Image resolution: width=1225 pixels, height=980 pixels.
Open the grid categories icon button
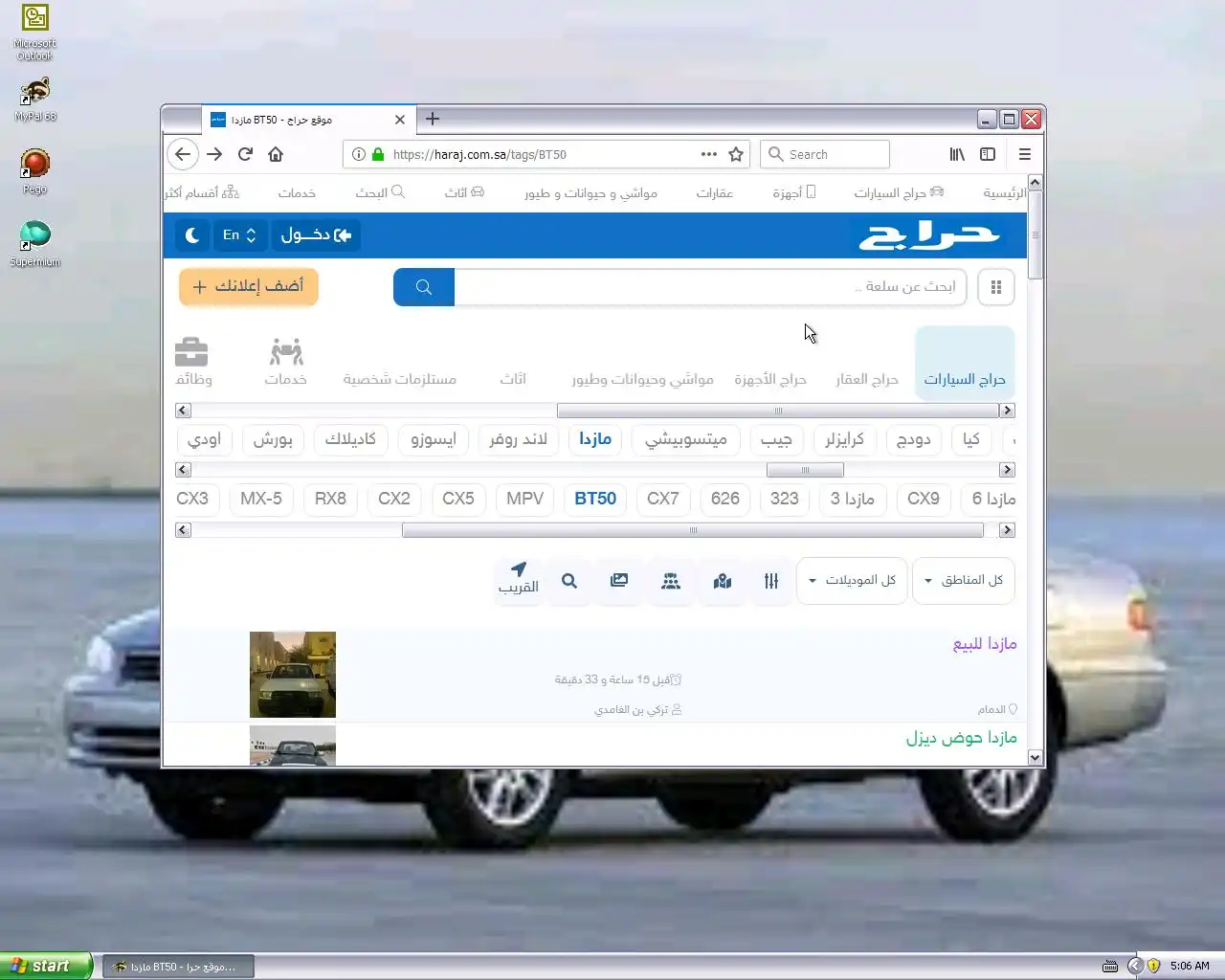996,287
